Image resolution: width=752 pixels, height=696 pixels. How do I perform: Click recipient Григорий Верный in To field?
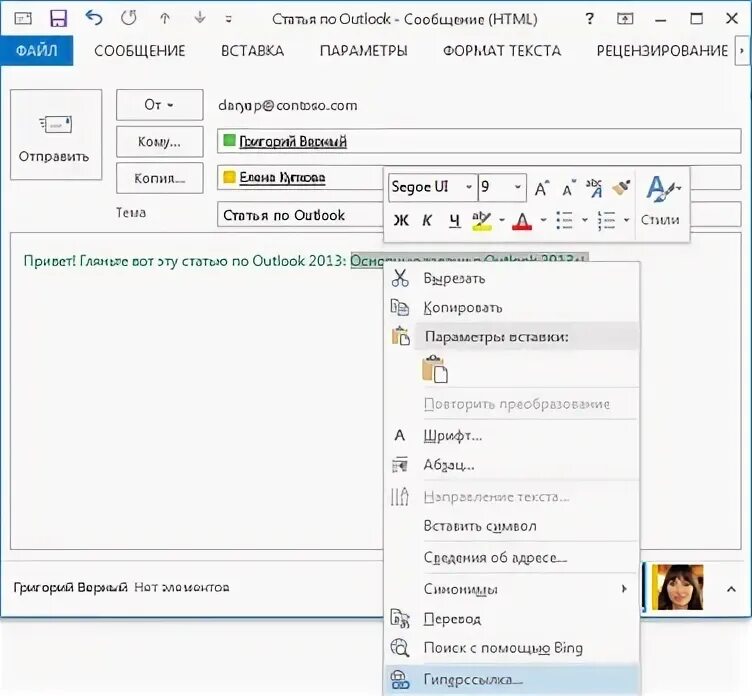293,142
